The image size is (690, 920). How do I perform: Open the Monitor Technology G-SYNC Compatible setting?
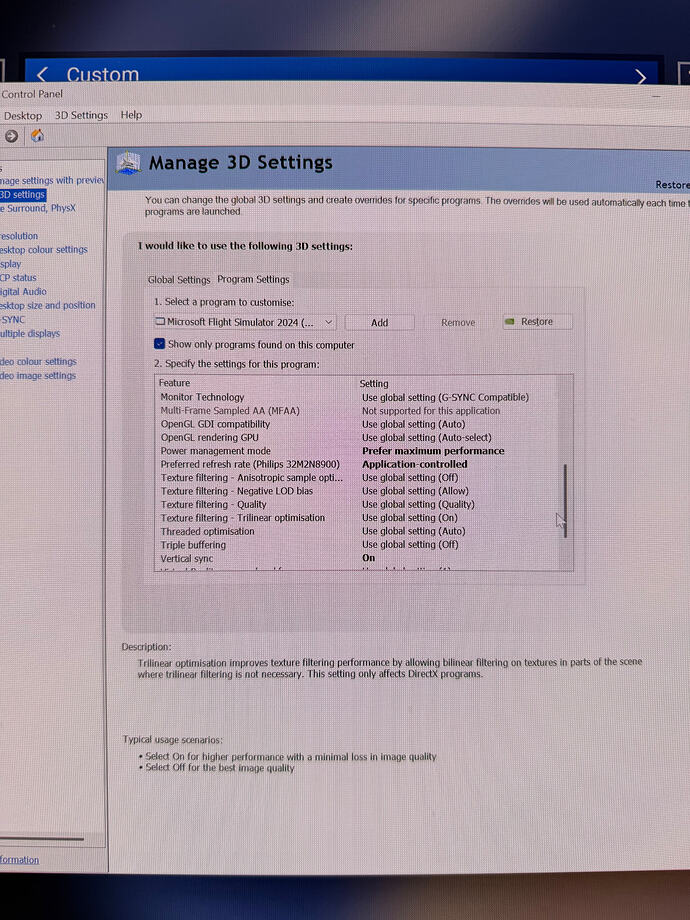(445, 397)
